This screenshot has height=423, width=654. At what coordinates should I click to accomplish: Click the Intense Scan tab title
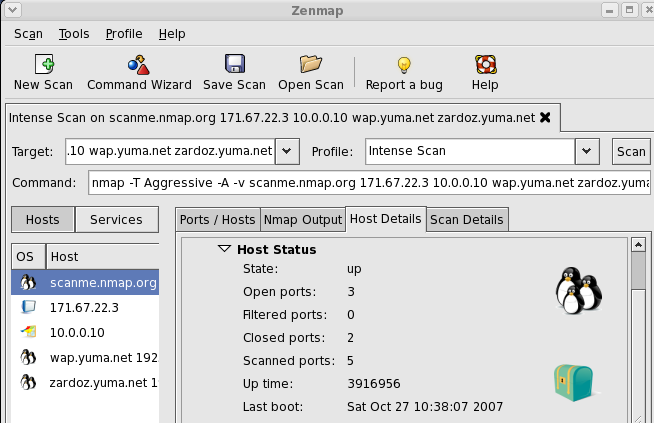[x=272, y=118]
